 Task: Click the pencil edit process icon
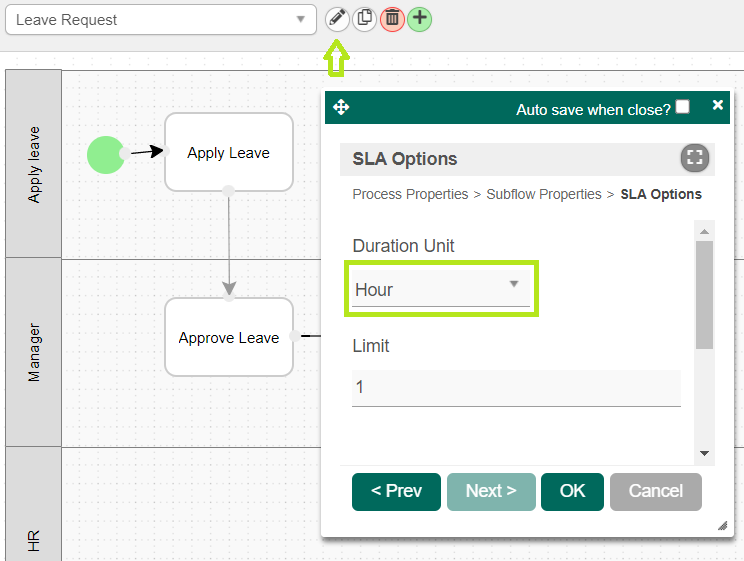coord(338,18)
